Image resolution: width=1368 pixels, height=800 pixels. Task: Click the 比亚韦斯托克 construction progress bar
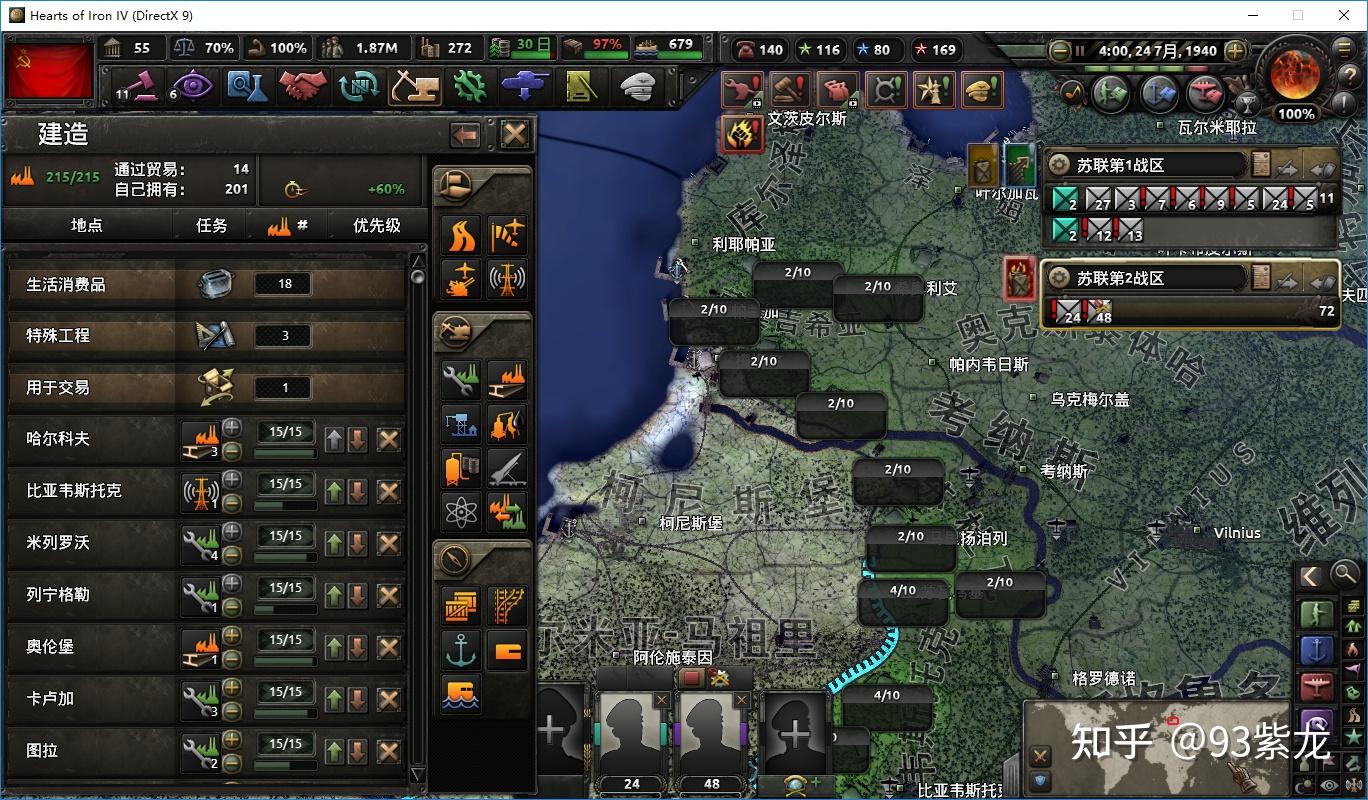[285, 506]
